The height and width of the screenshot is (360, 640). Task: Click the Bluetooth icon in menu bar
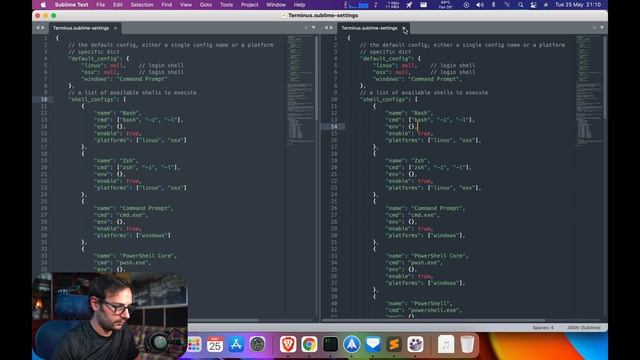point(493,5)
